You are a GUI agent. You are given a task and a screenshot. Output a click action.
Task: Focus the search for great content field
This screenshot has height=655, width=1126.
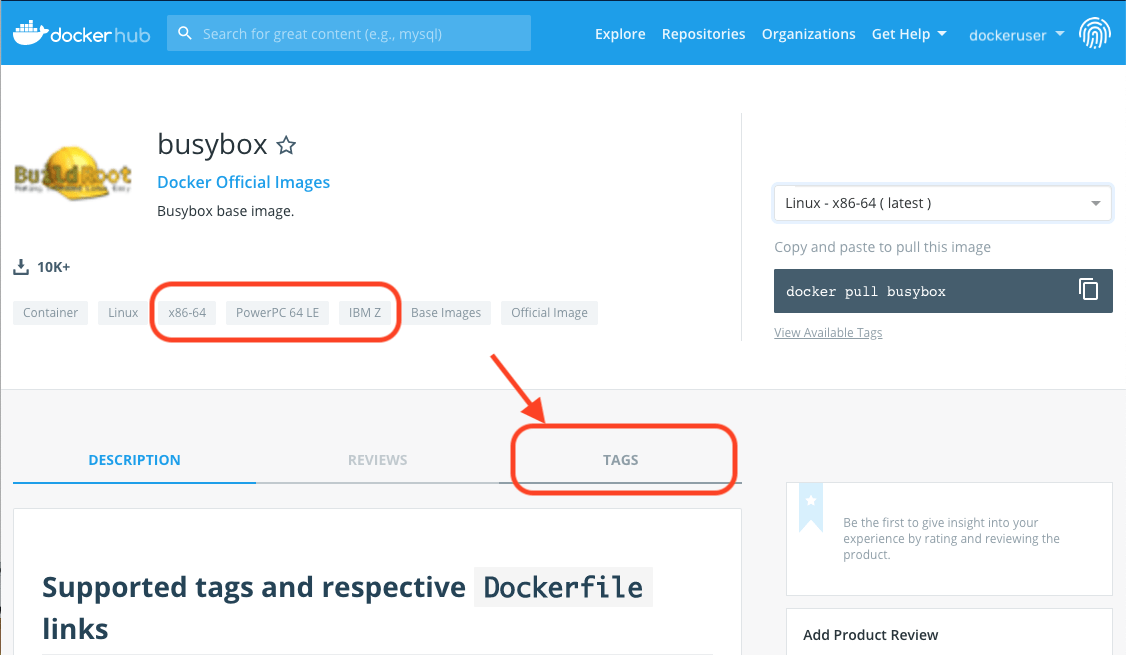click(x=360, y=33)
